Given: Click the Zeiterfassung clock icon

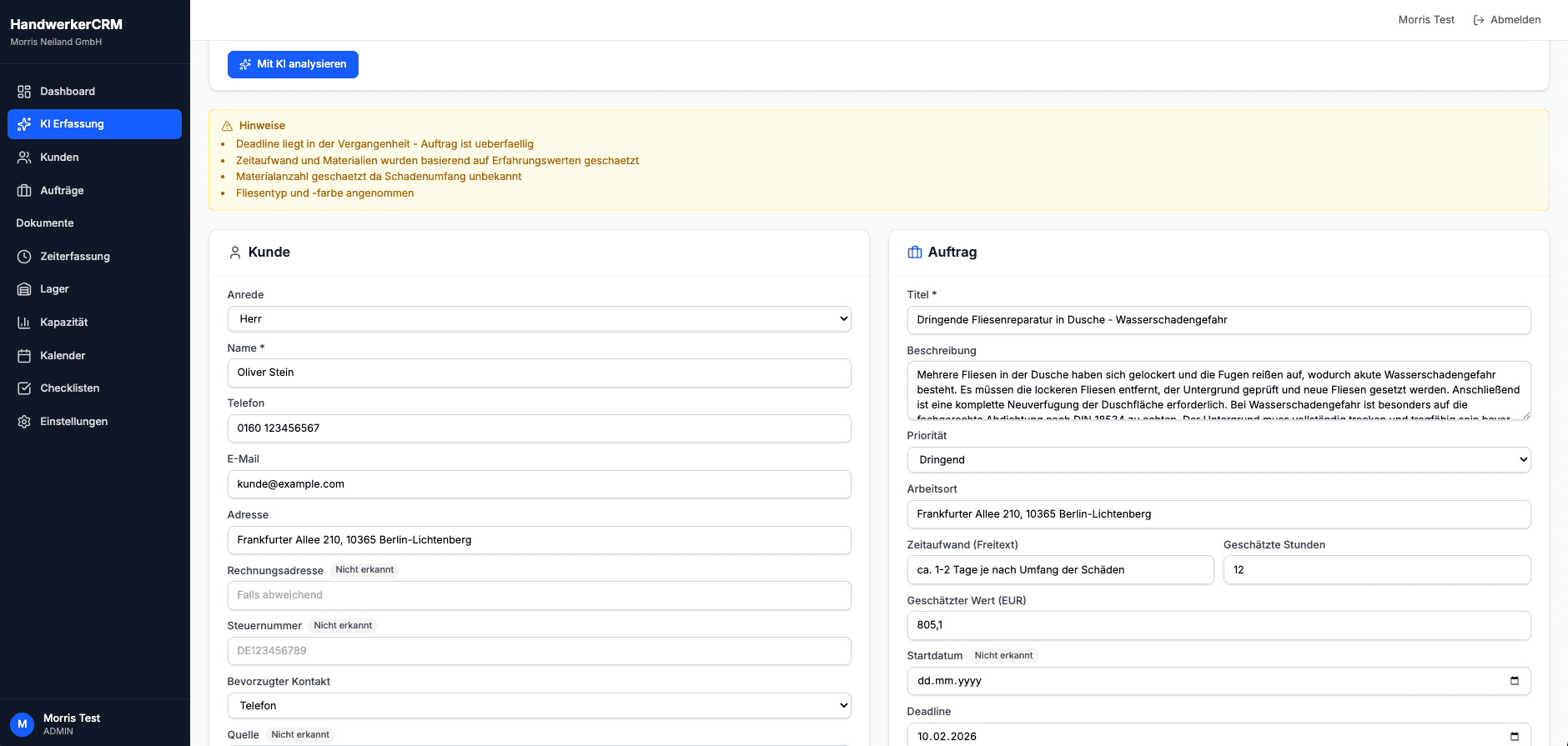Looking at the screenshot, I should tap(24, 257).
